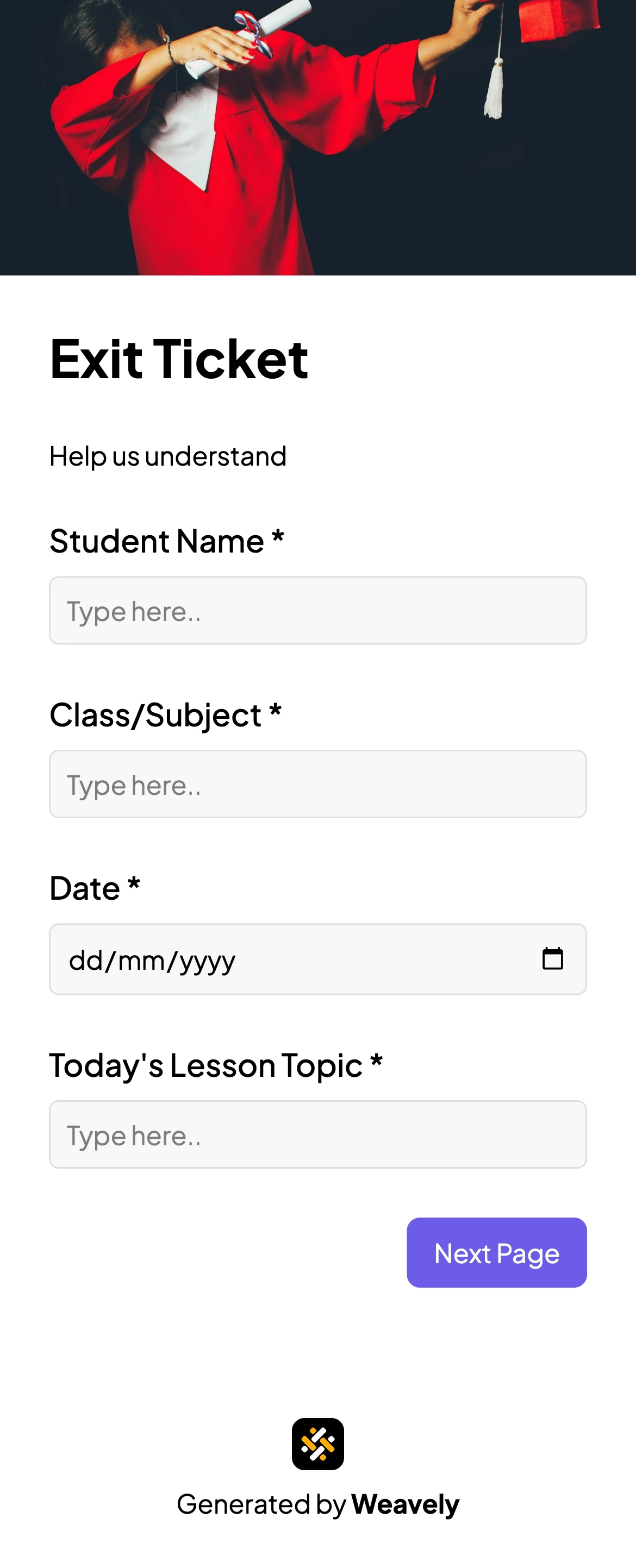This screenshot has height=1568, width=636.
Task: Click the graduation photo banner
Action: click(x=318, y=137)
